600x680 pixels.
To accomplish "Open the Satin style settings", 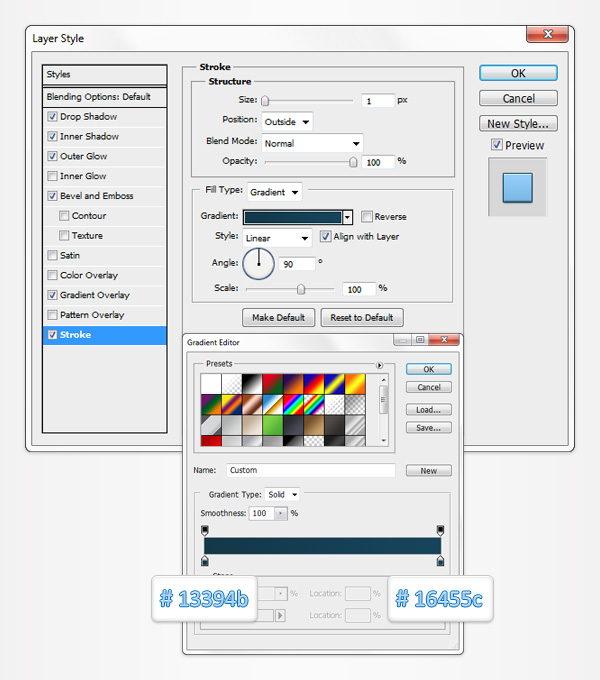I will tap(70, 255).
